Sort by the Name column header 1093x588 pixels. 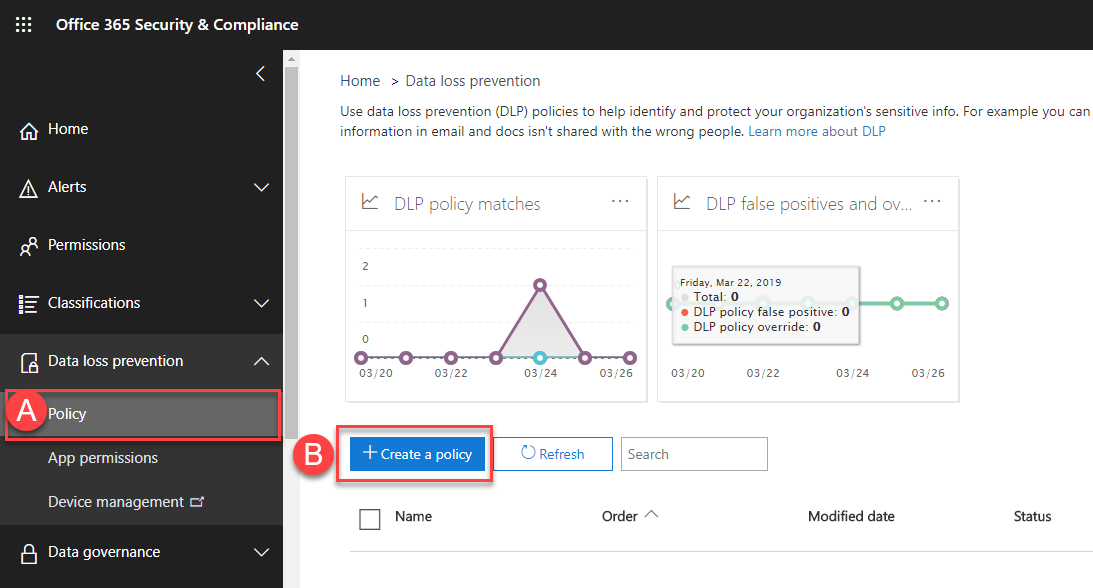click(413, 516)
